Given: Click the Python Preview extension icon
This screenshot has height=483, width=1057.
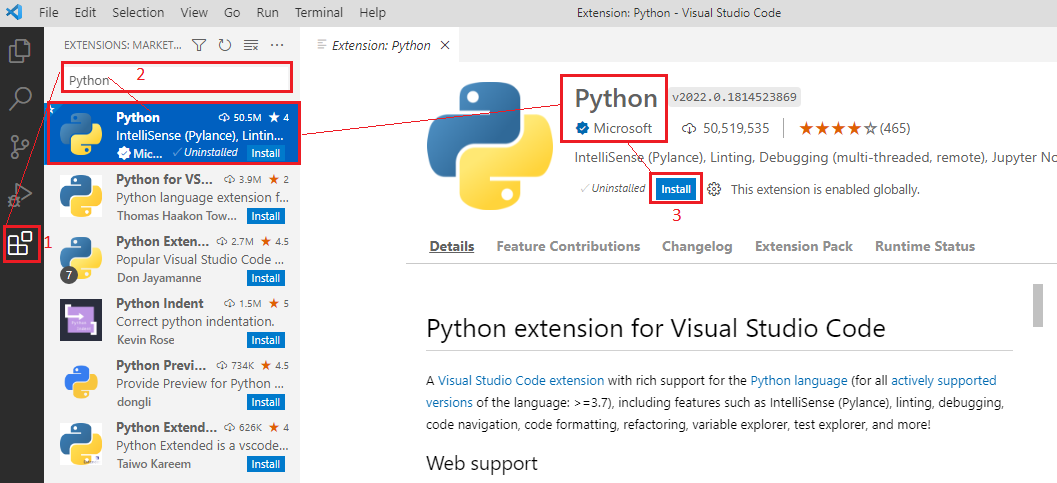Looking at the screenshot, I should (81, 382).
